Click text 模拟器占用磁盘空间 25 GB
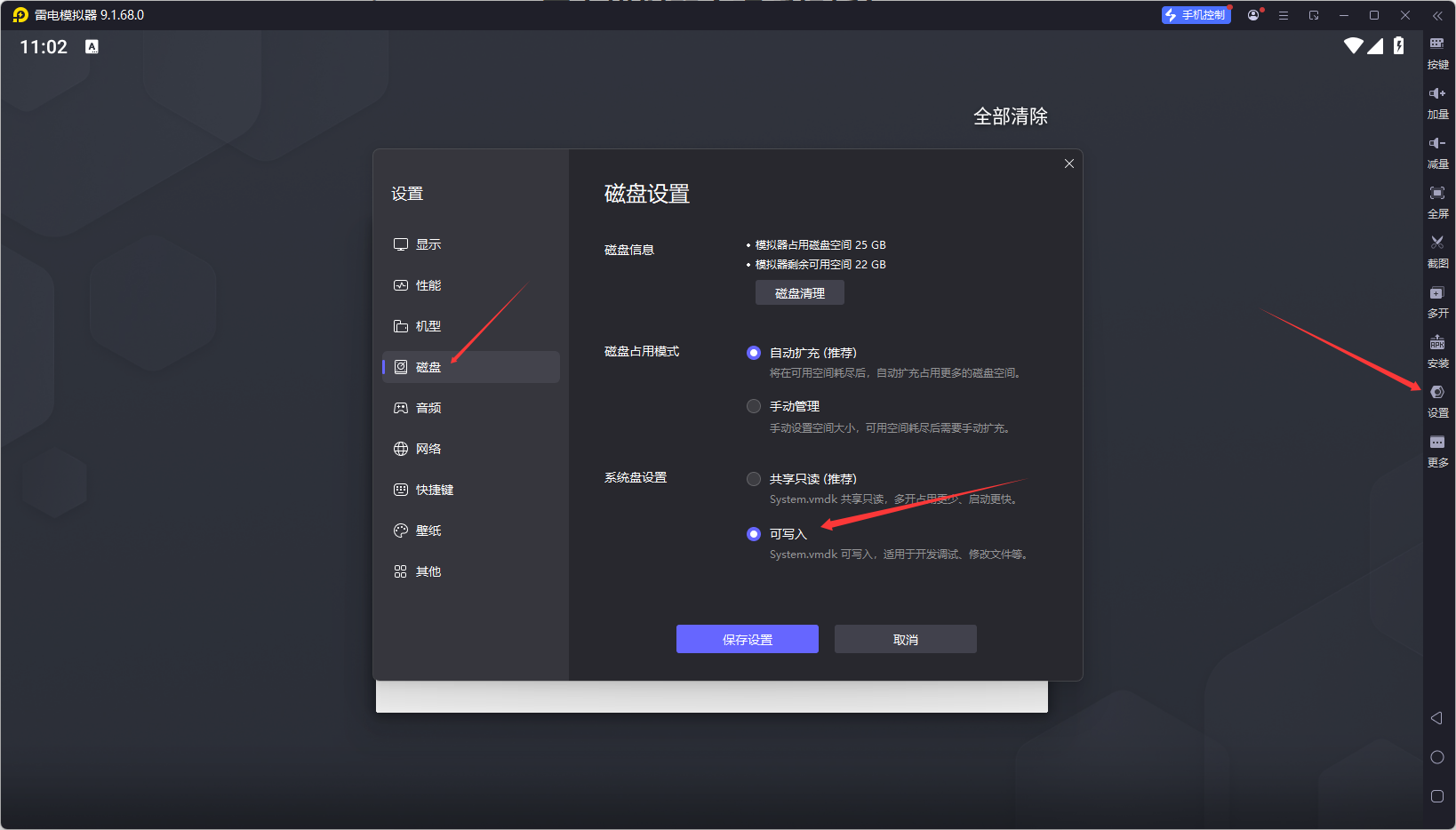 pos(820,244)
